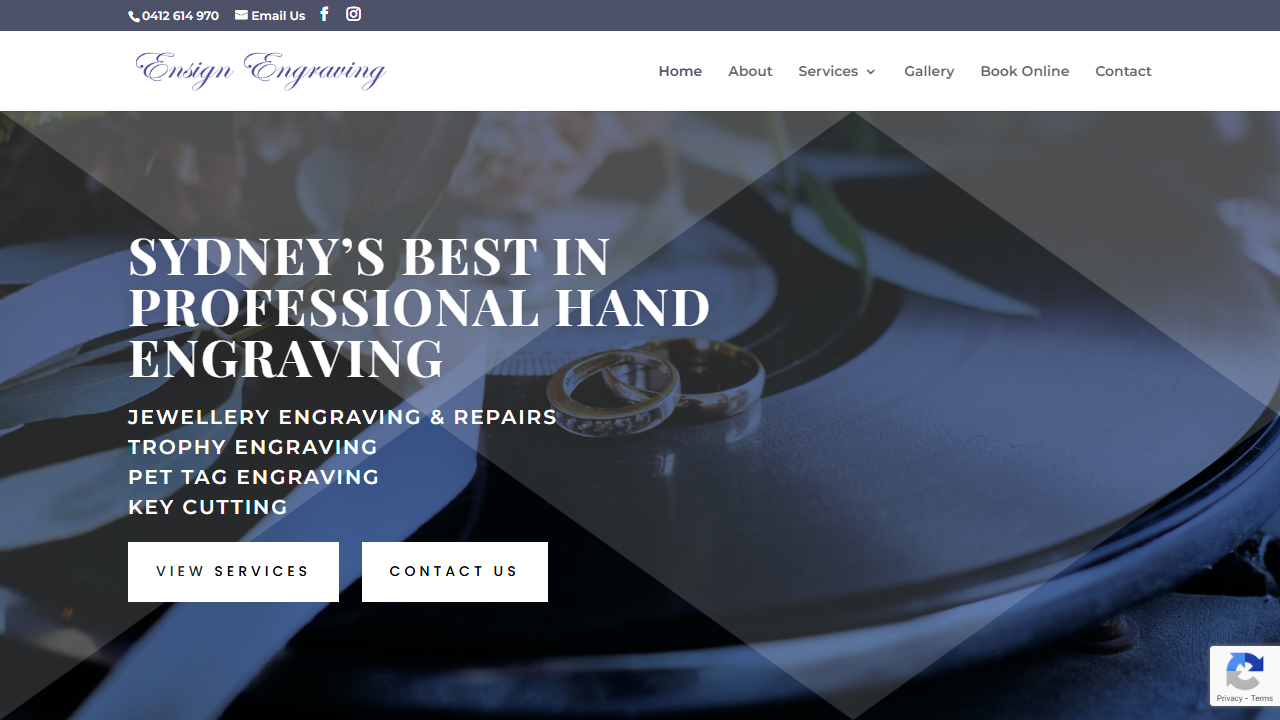Open the reCAPTCHA Terms link
This screenshot has height=720, width=1280.
[1262, 698]
